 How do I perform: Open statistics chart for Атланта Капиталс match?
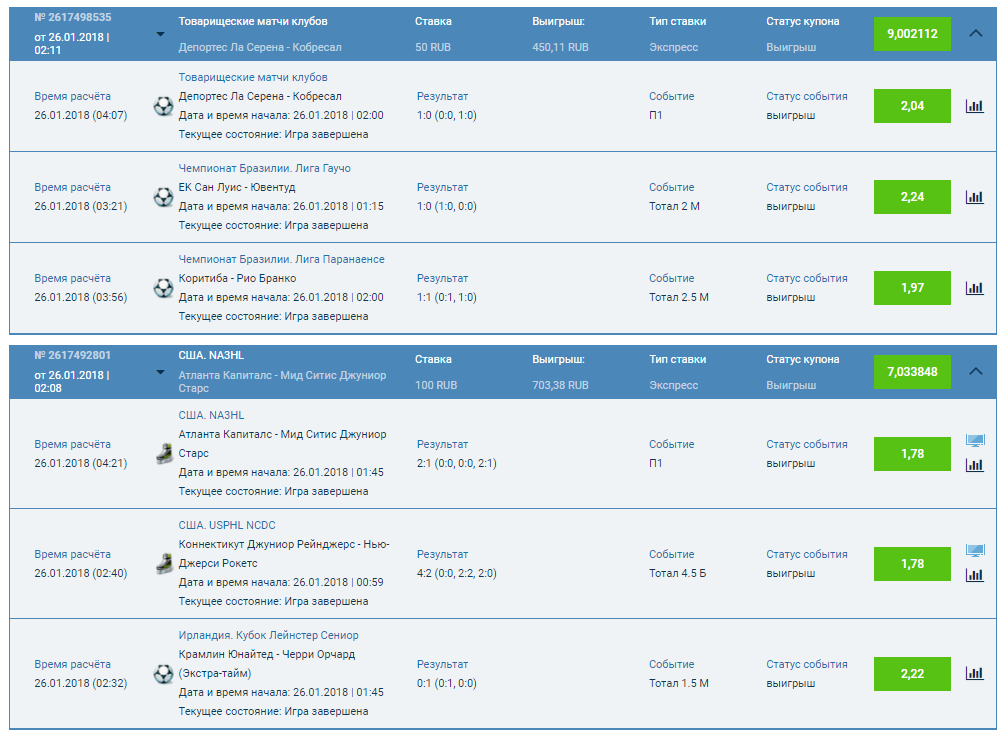coord(975,465)
